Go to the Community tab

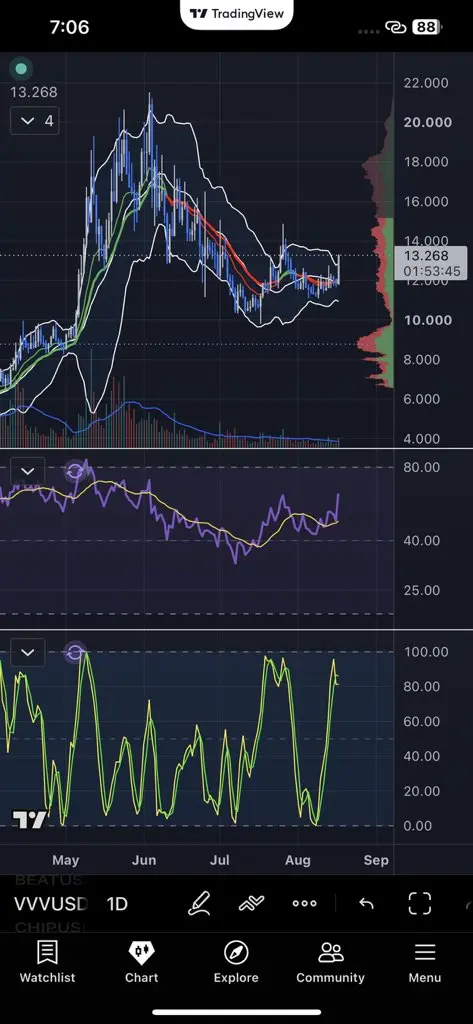coord(331,962)
